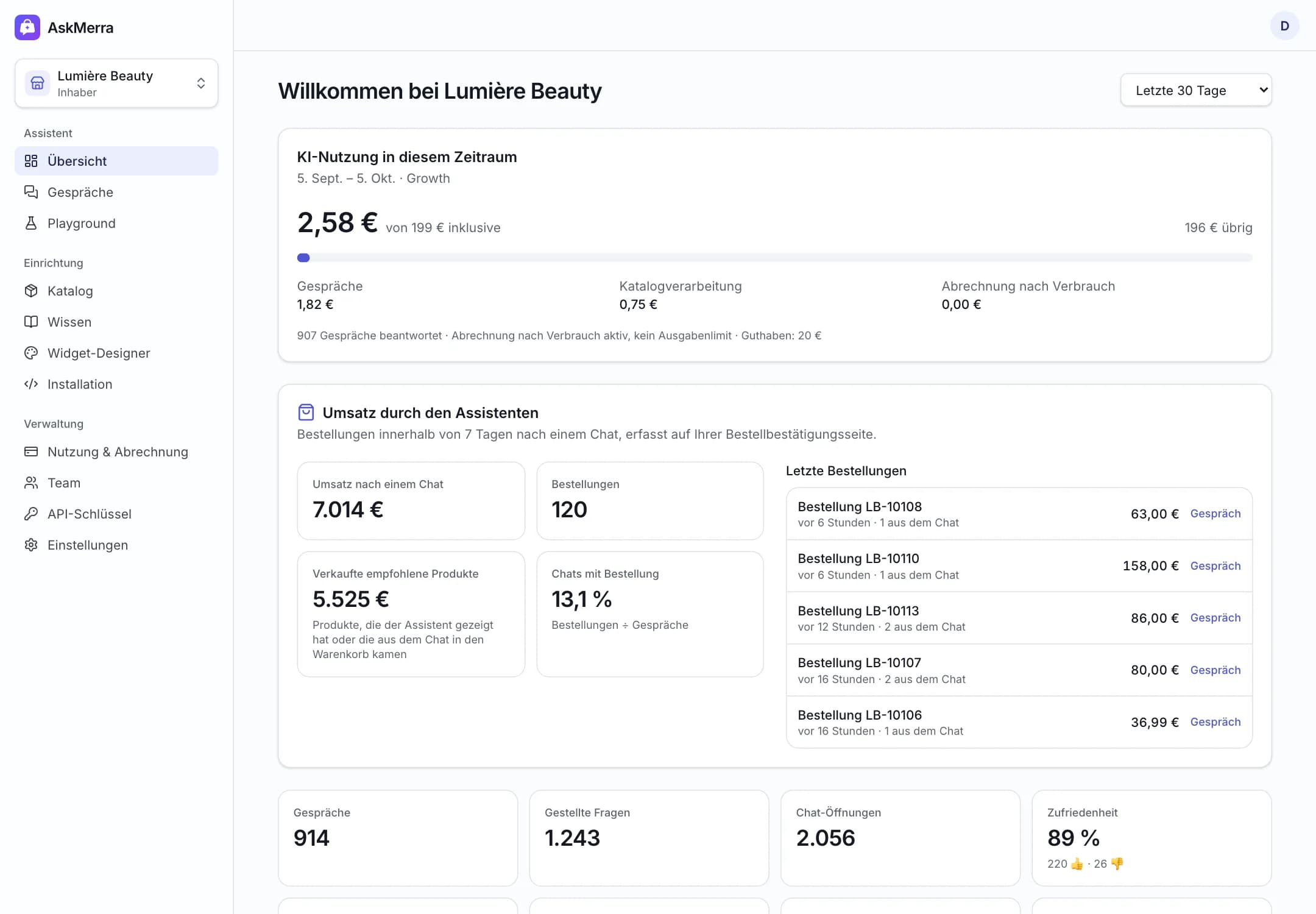Click the thumbs-up icon under Zufriedenheit
1316x914 pixels.
[x=1077, y=864]
